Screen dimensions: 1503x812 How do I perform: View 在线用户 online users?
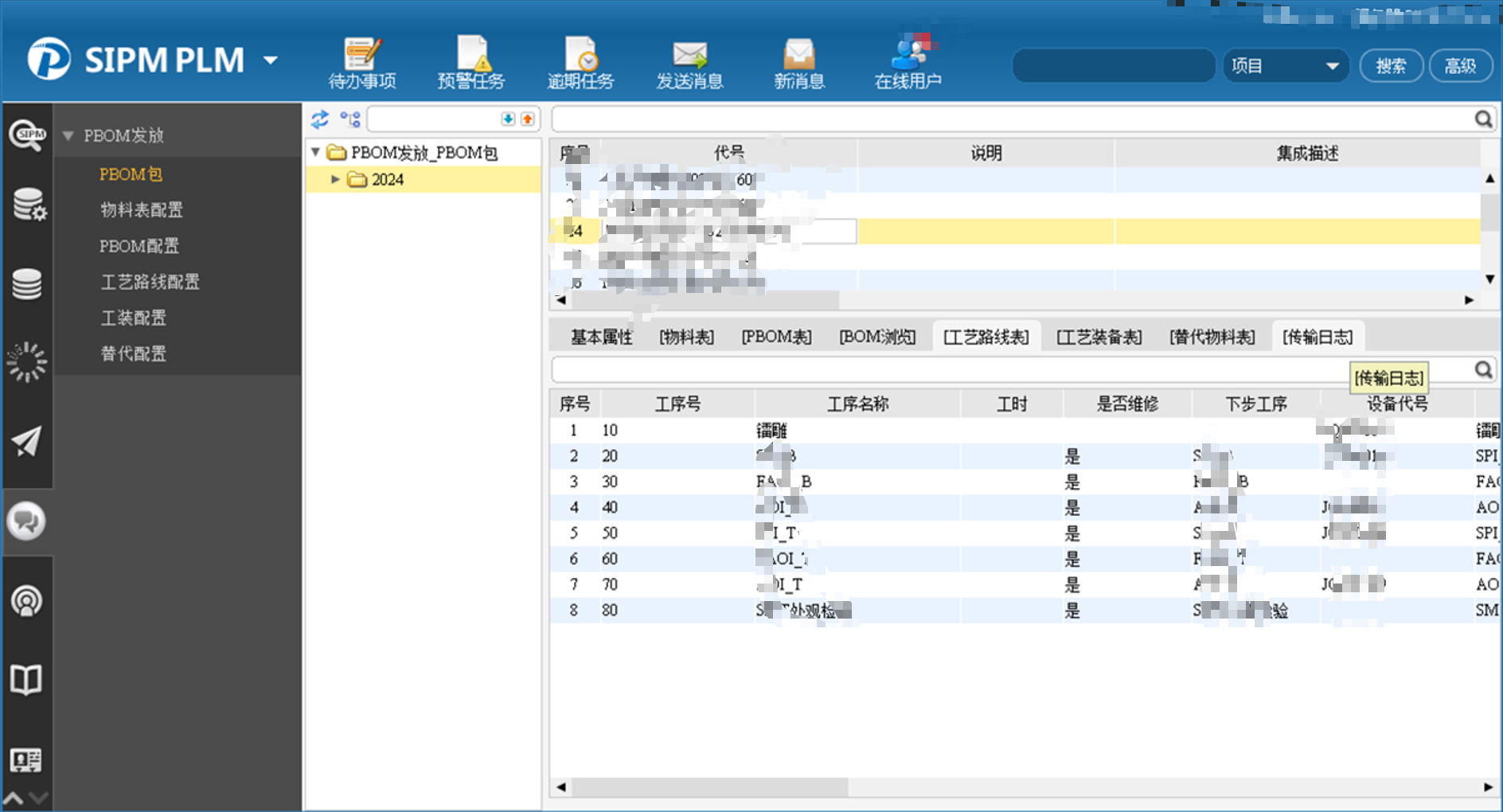pos(908,62)
